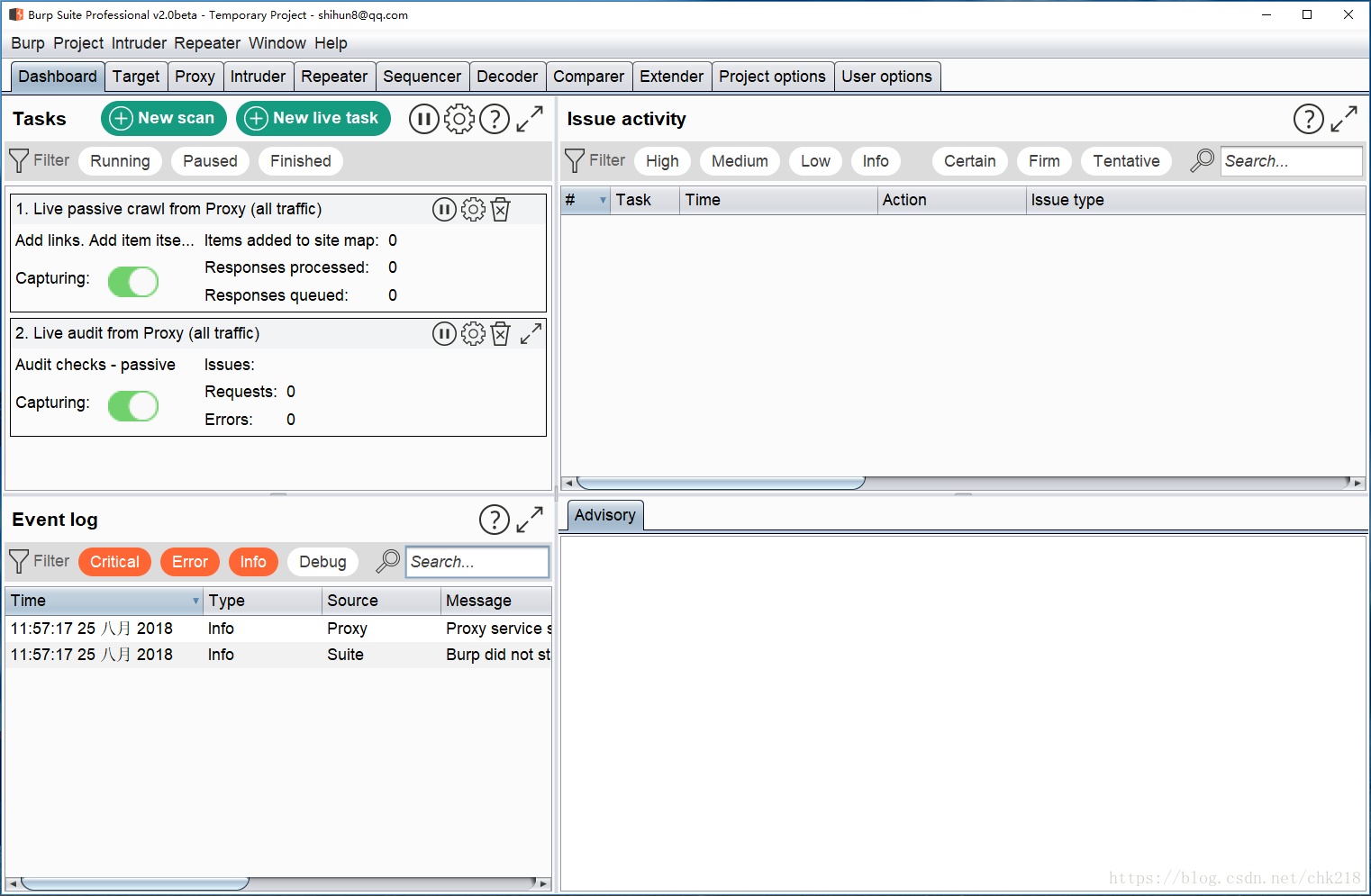Toggle Debug event log filter
The width and height of the screenshot is (1371, 896).
(x=322, y=562)
